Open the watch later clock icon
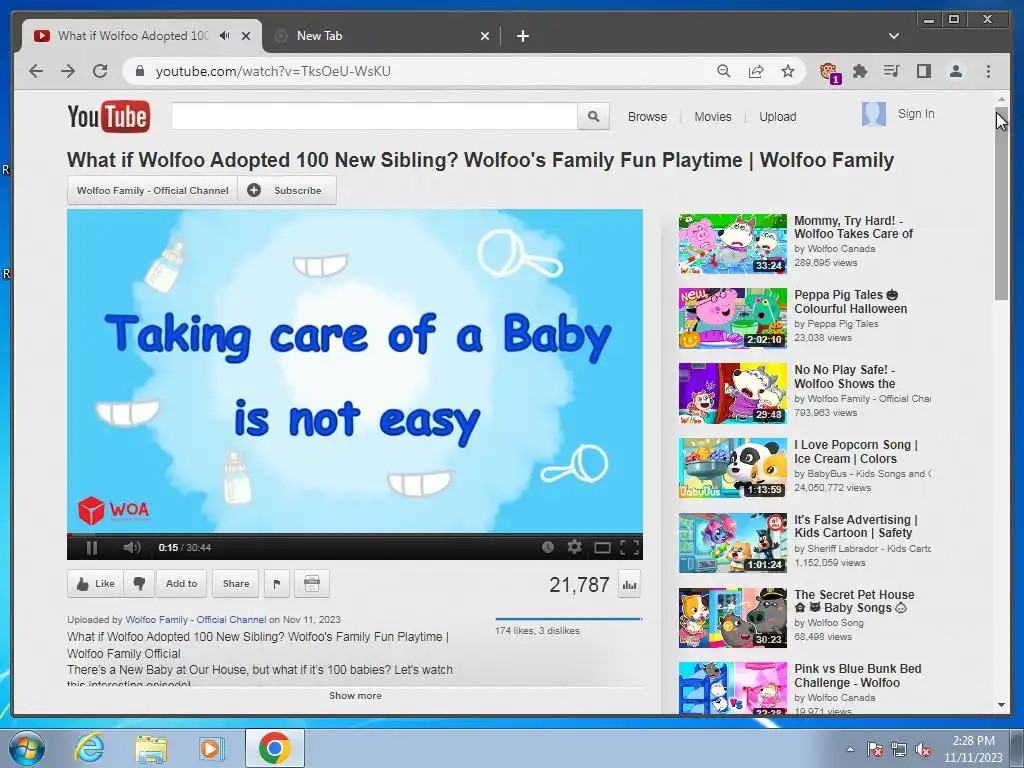 547,547
